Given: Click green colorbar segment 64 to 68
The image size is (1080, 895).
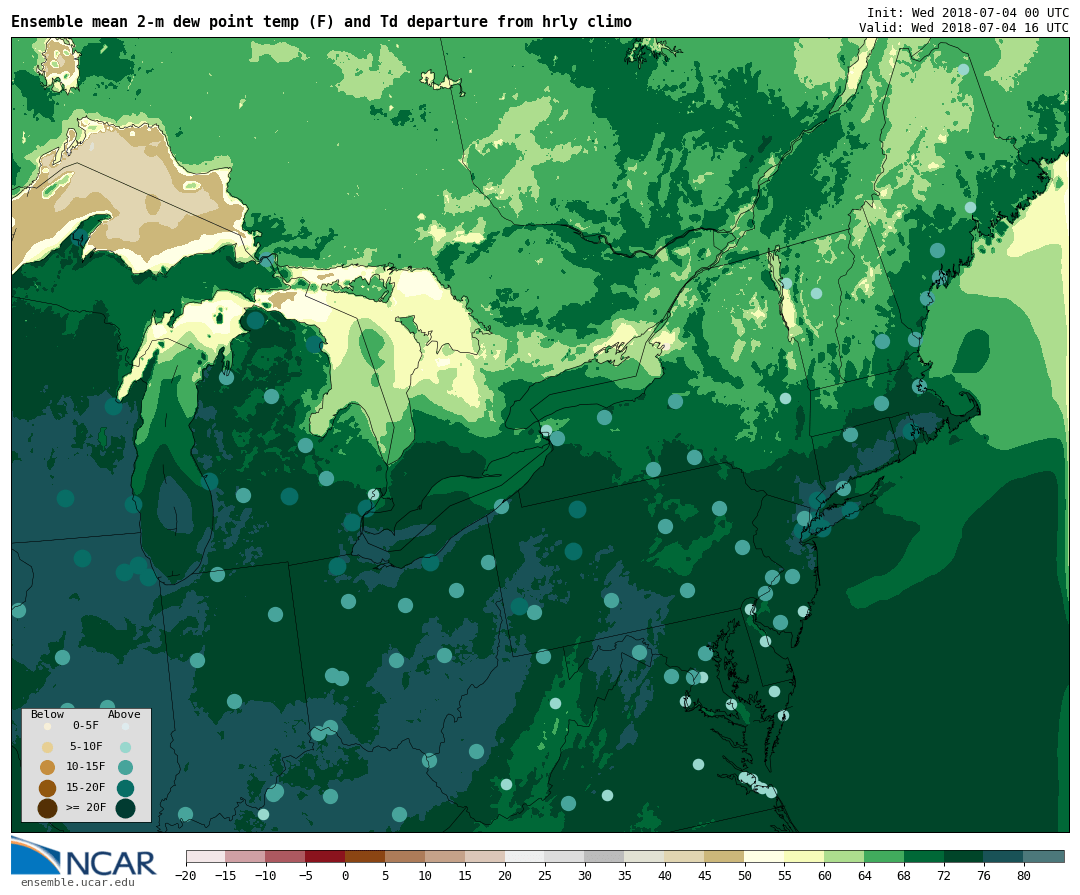Looking at the screenshot, I should (x=884, y=857).
